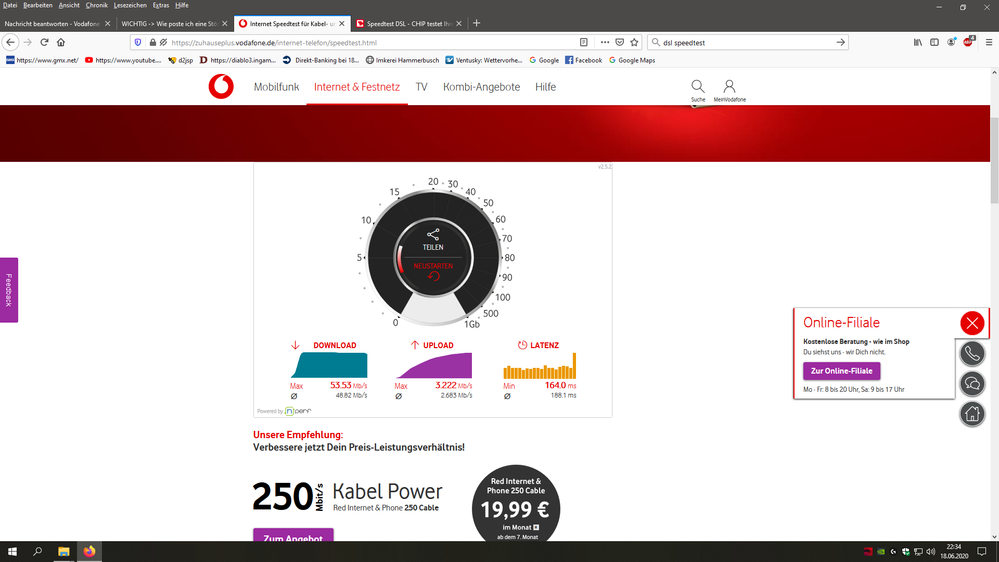The width and height of the screenshot is (999, 562).
Task: Click the volume icon in system tray
Action: [x=930, y=552]
